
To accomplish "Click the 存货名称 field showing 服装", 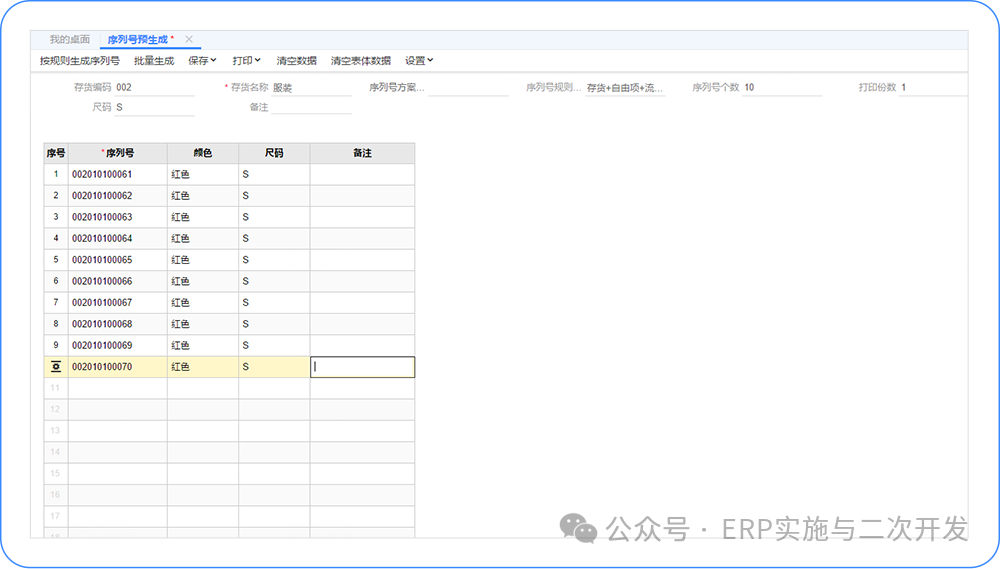I will 310,88.
